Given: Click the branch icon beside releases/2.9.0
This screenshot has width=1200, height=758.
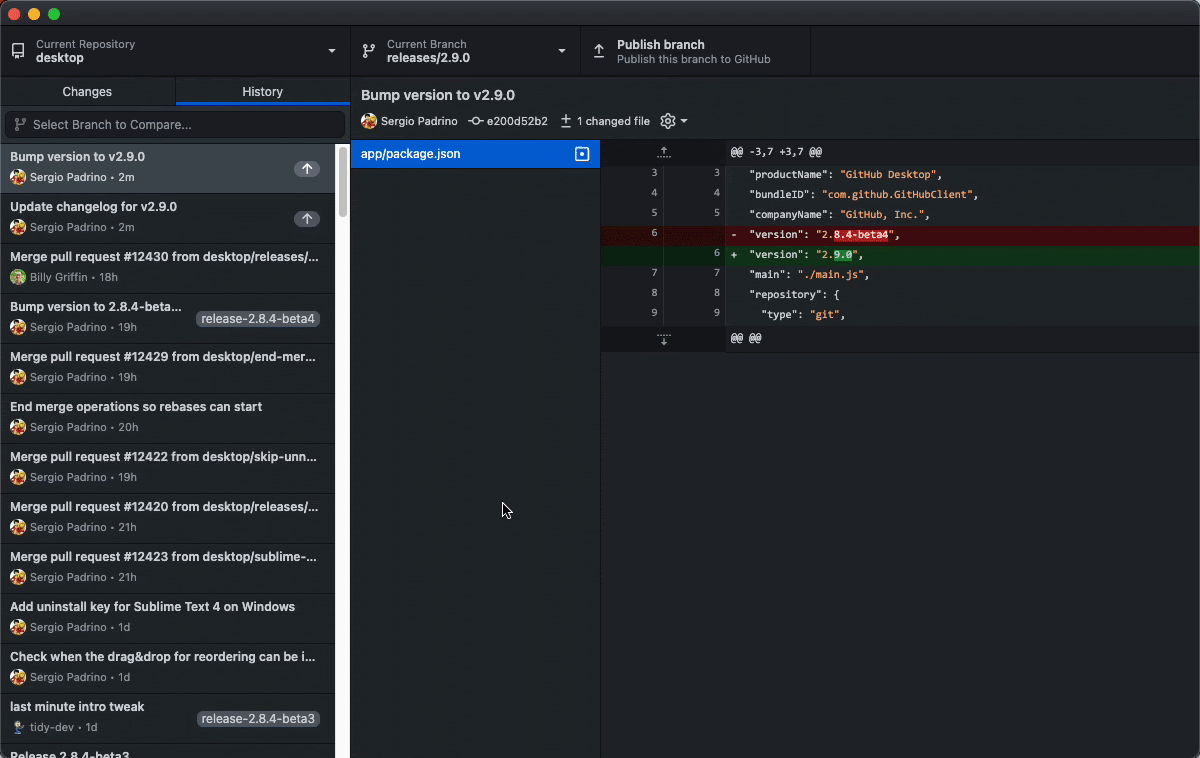Looking at the screenshot, I should tap(368, 50).
